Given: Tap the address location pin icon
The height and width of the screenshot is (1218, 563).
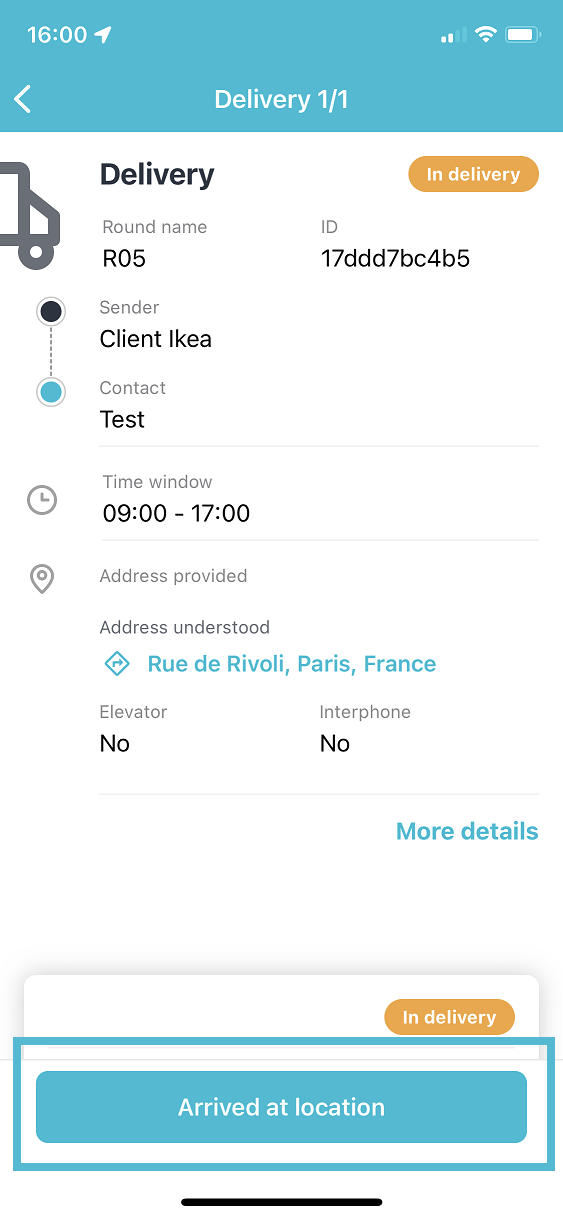Looking at the screenshot, I should (x=42, y=579).
